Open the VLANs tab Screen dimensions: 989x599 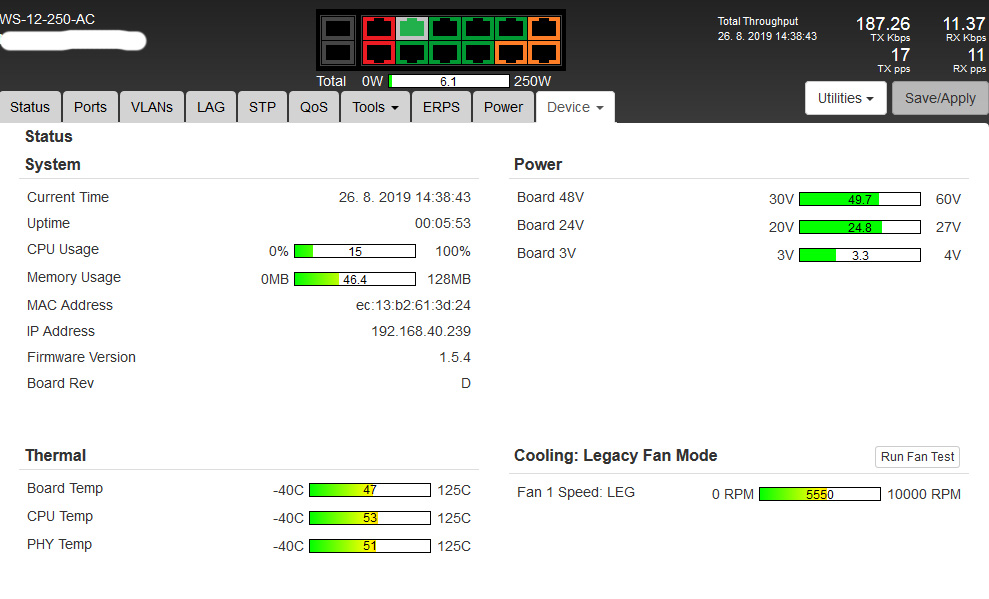pos(151,107)
